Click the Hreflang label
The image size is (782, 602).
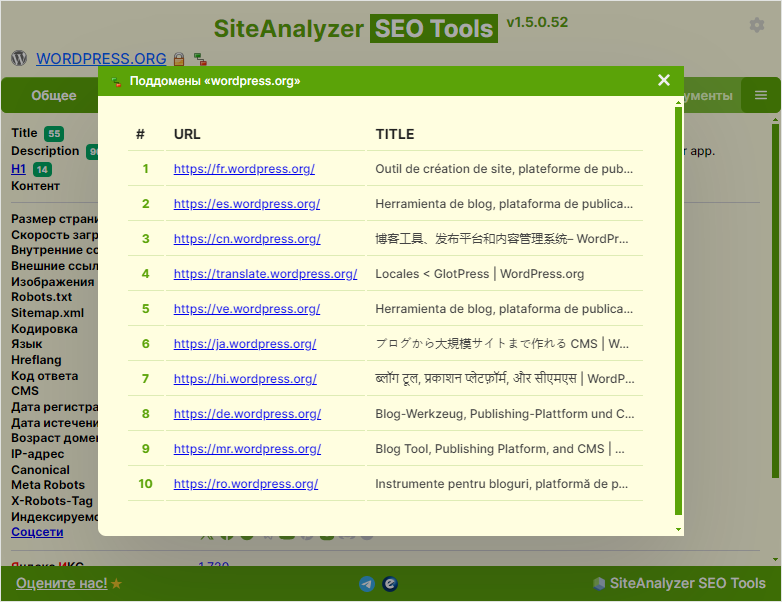click(x=36, y=360)
